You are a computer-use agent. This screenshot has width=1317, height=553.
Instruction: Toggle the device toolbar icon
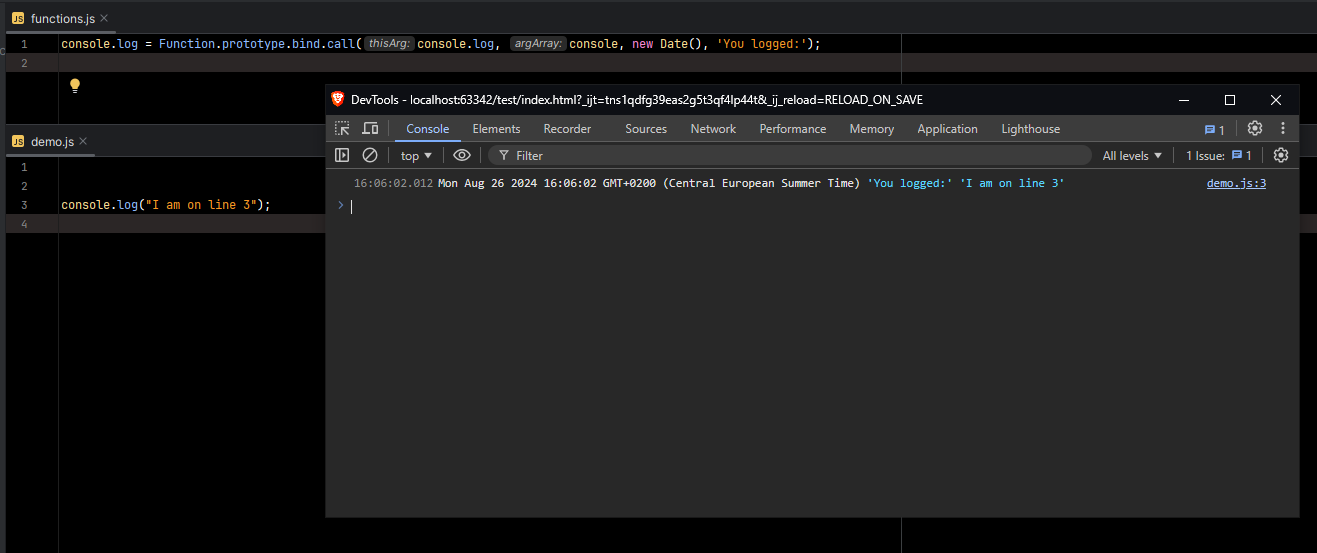(x=370, y=129)
